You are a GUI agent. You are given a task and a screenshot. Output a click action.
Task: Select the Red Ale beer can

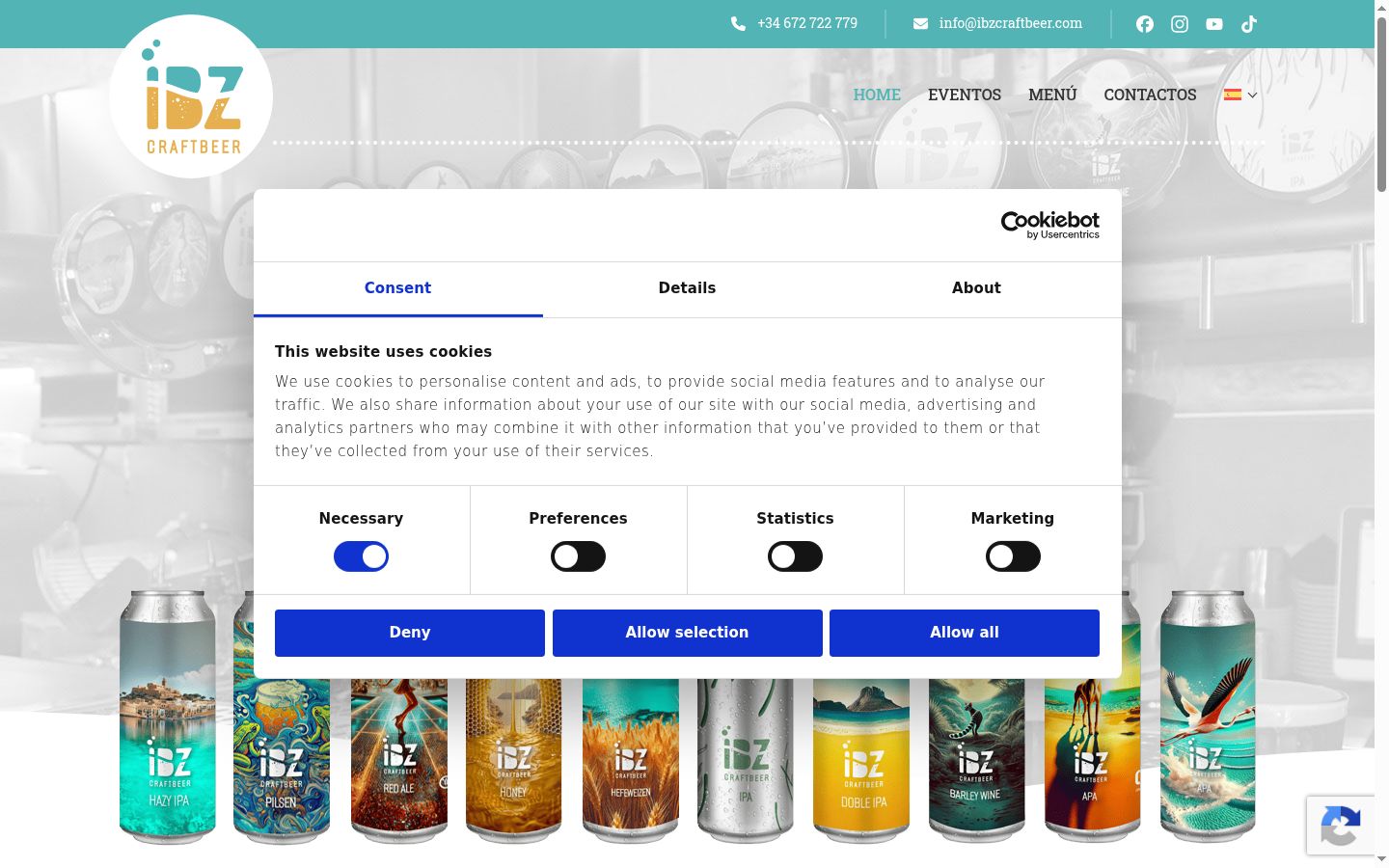pos(398,760)
